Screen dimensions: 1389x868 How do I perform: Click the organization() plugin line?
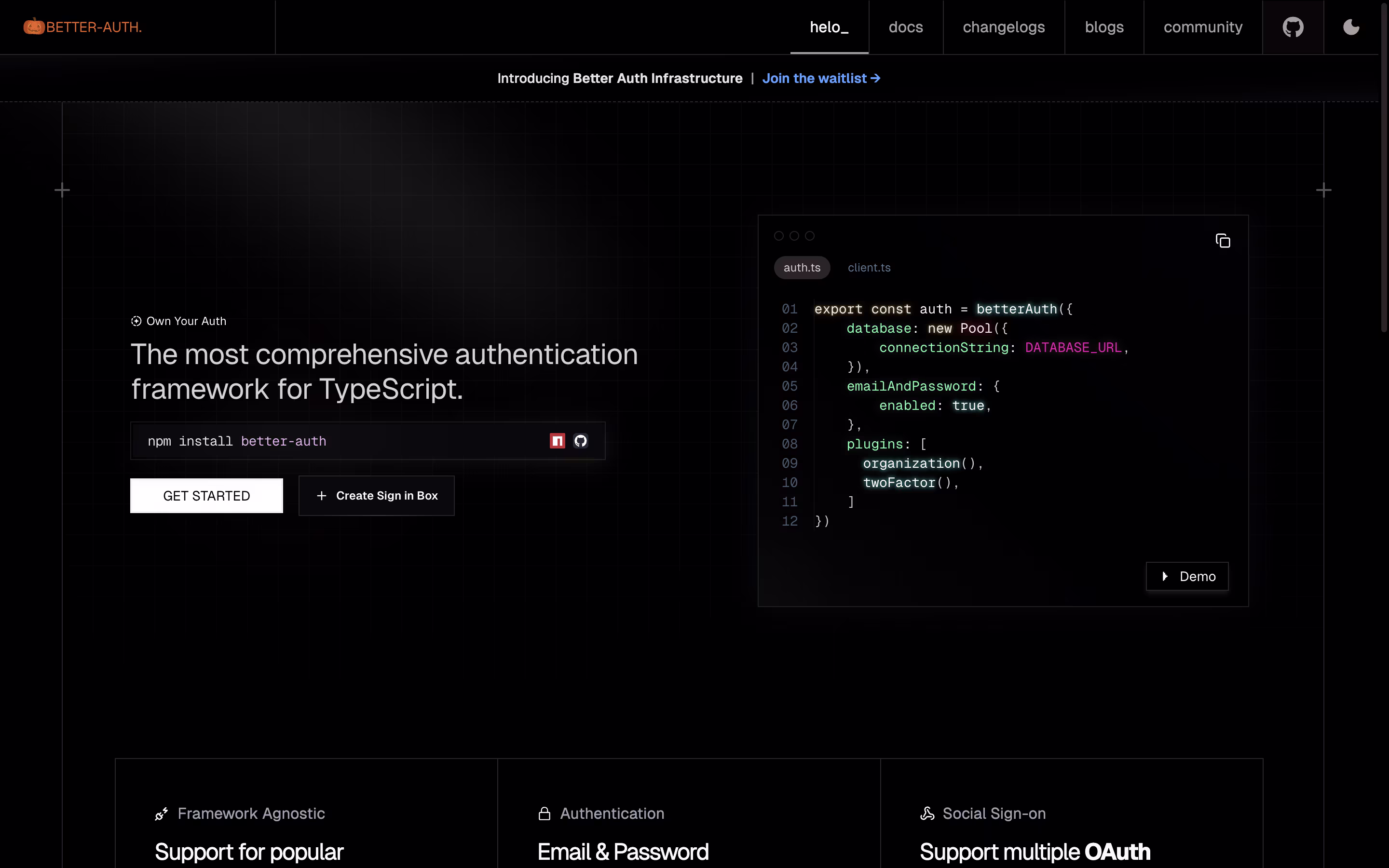tap(923, 463)
